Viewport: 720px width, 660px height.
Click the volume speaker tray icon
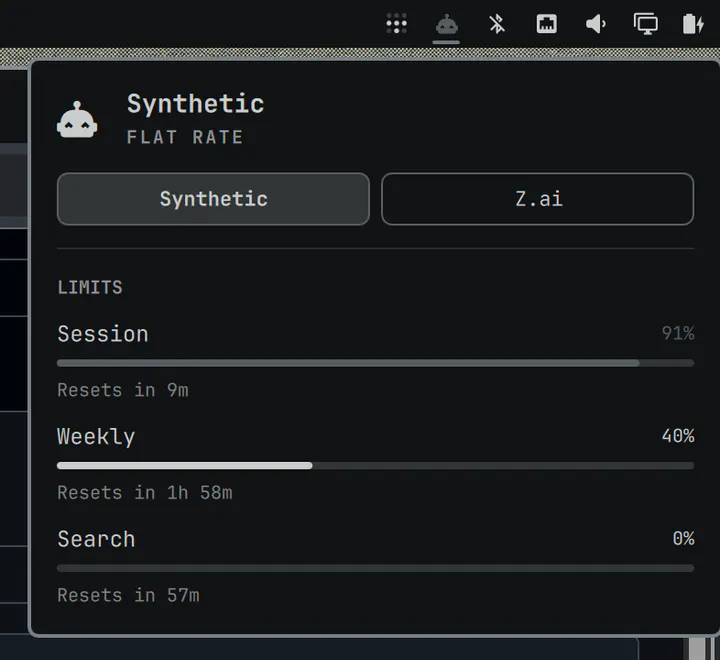(596, 24)
